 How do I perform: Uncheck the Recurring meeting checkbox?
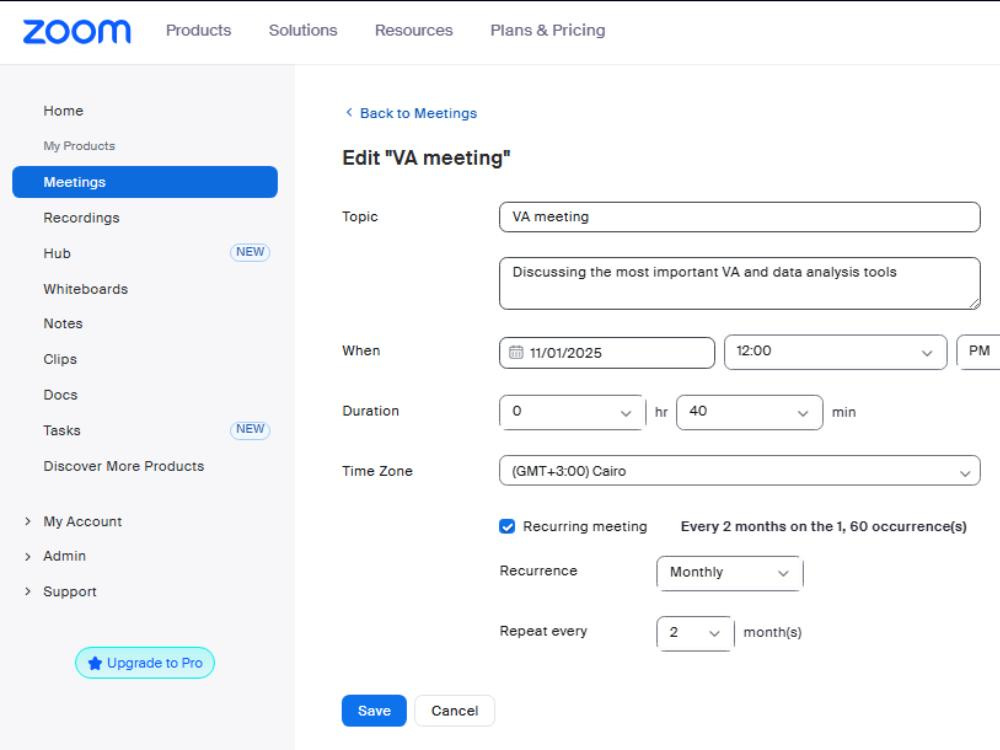pyautogui.click(x=507, y=526)
